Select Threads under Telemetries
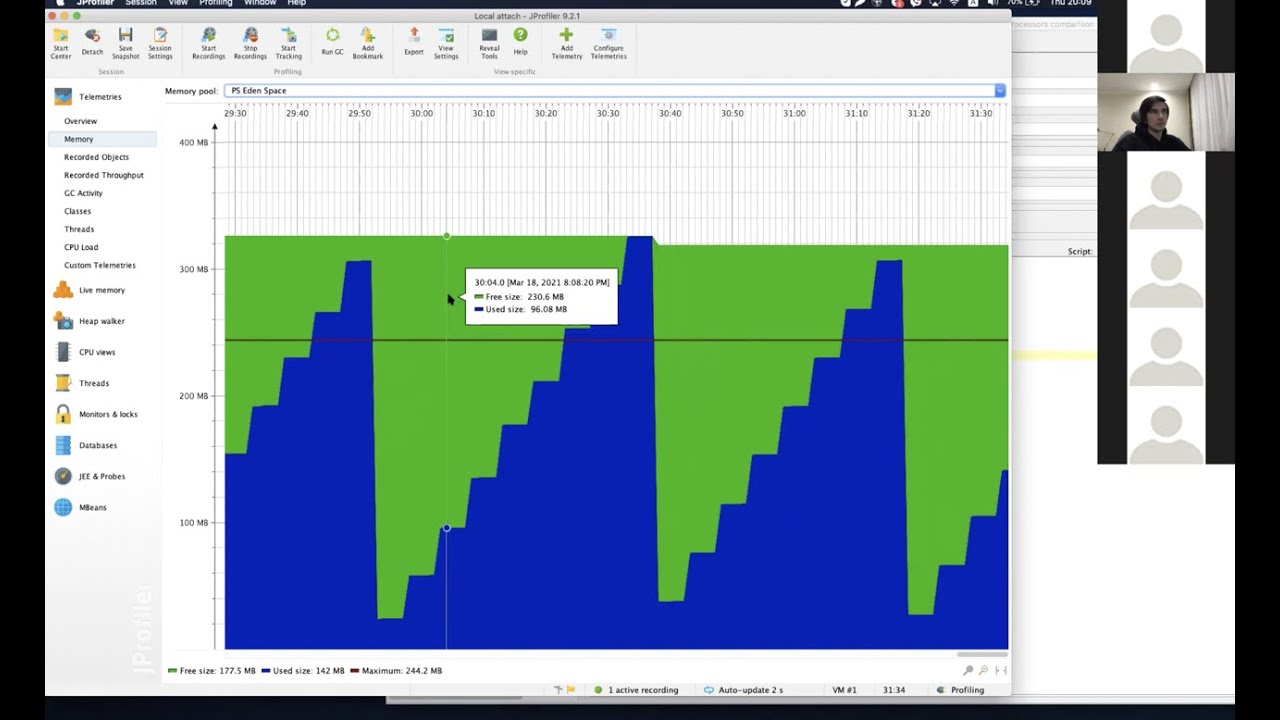 [x=79, y=229]
